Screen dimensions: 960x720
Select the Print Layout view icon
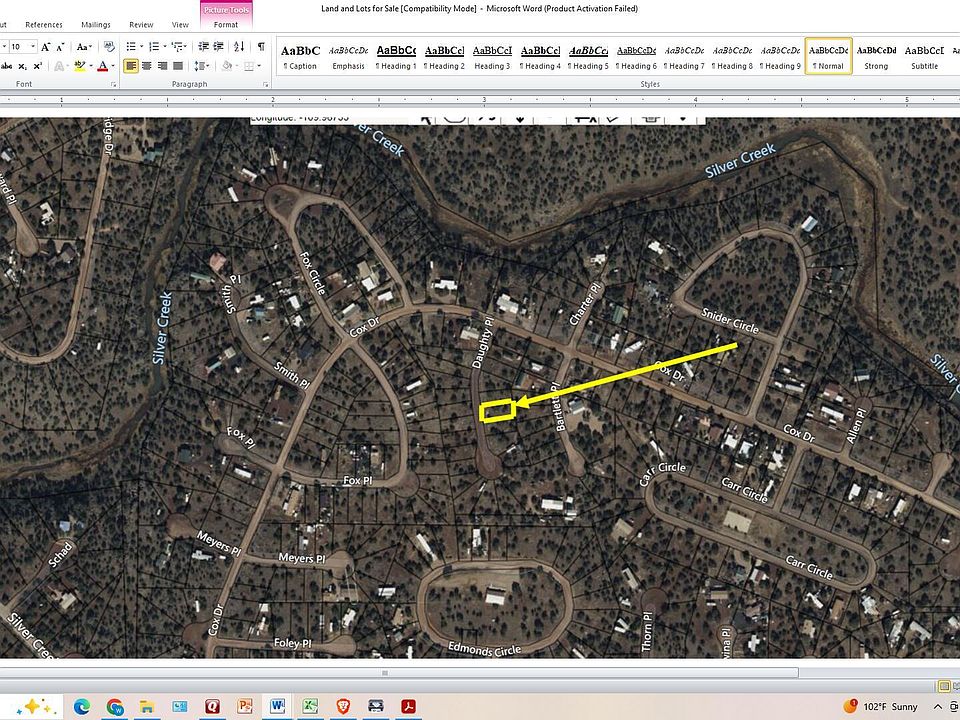pos(943,686)
